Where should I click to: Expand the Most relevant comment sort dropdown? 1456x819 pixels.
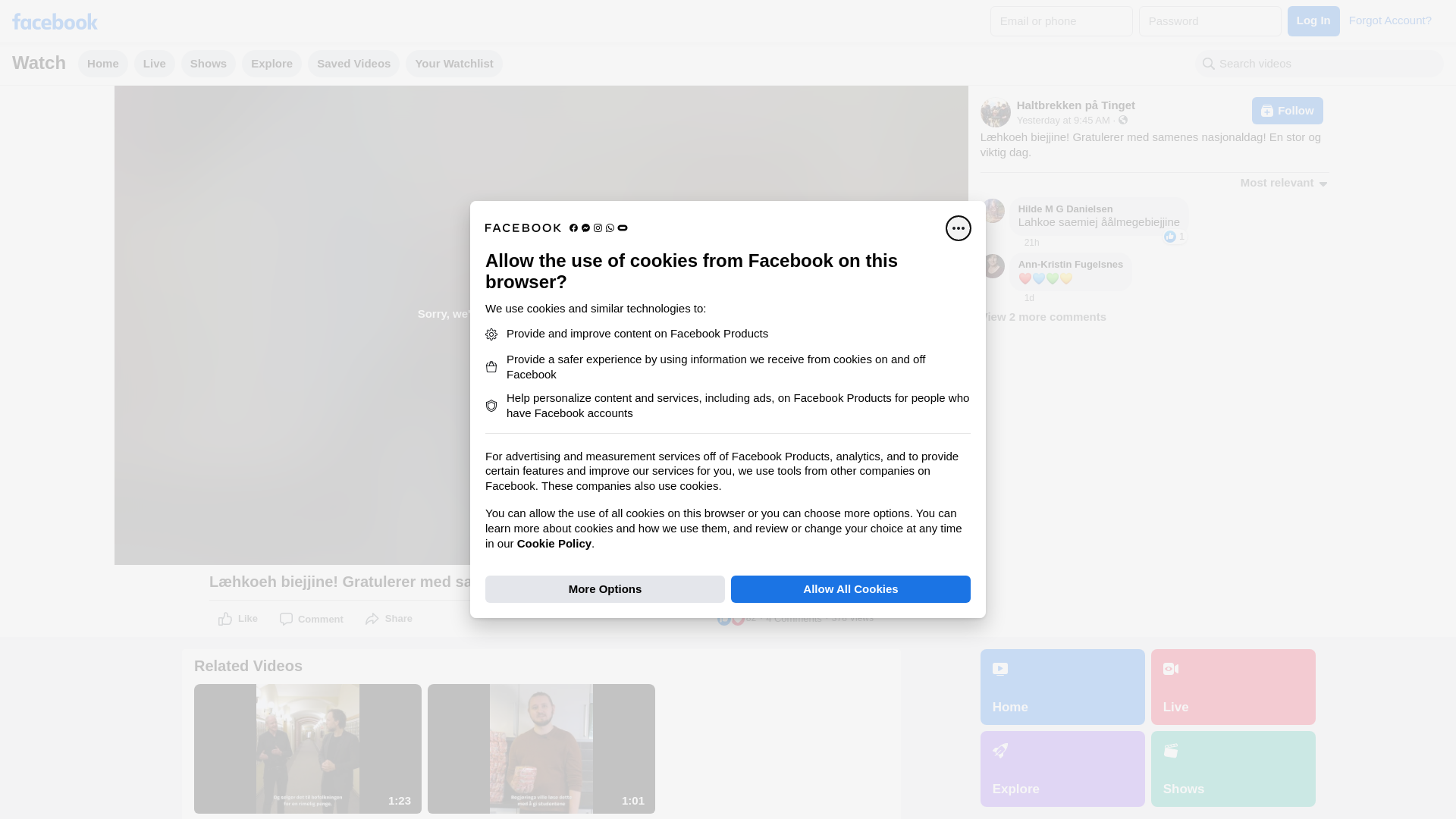pos(1283,183)
